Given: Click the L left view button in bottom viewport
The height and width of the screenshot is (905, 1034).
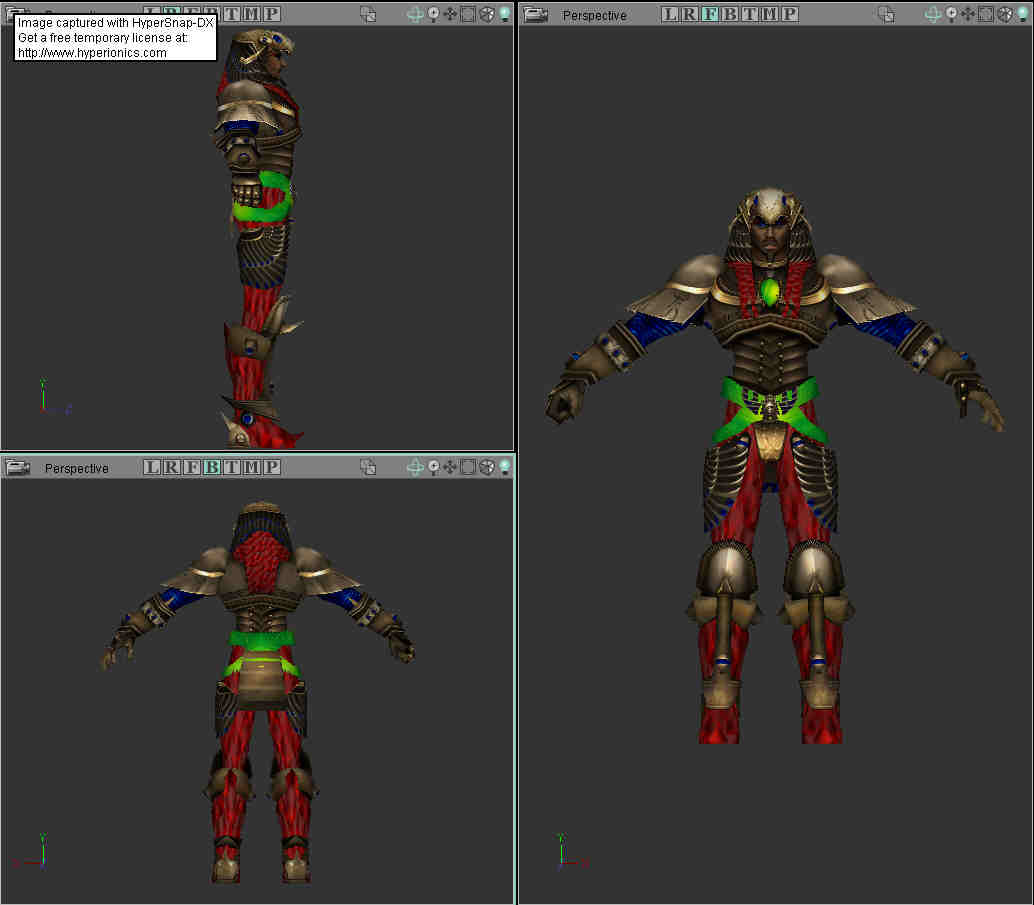Looking at the screenshot, I should [x=150, y=467].
